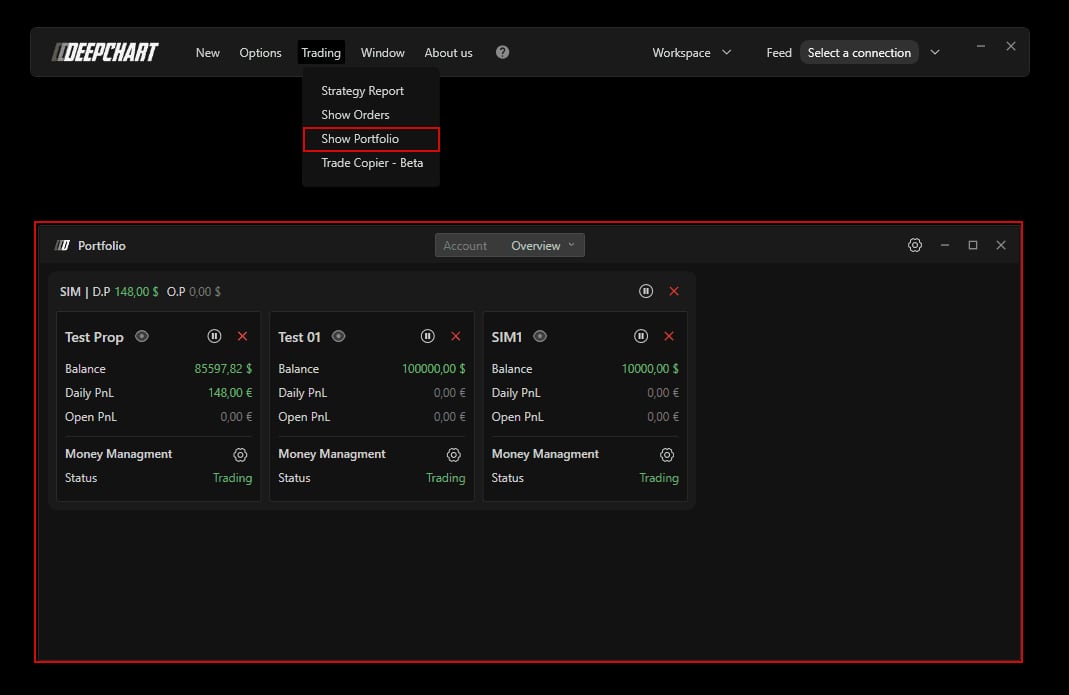Delete the Test 01 account card
Image resolution: width=1069 pixels, height=695 pixels.
click(455, 336)
